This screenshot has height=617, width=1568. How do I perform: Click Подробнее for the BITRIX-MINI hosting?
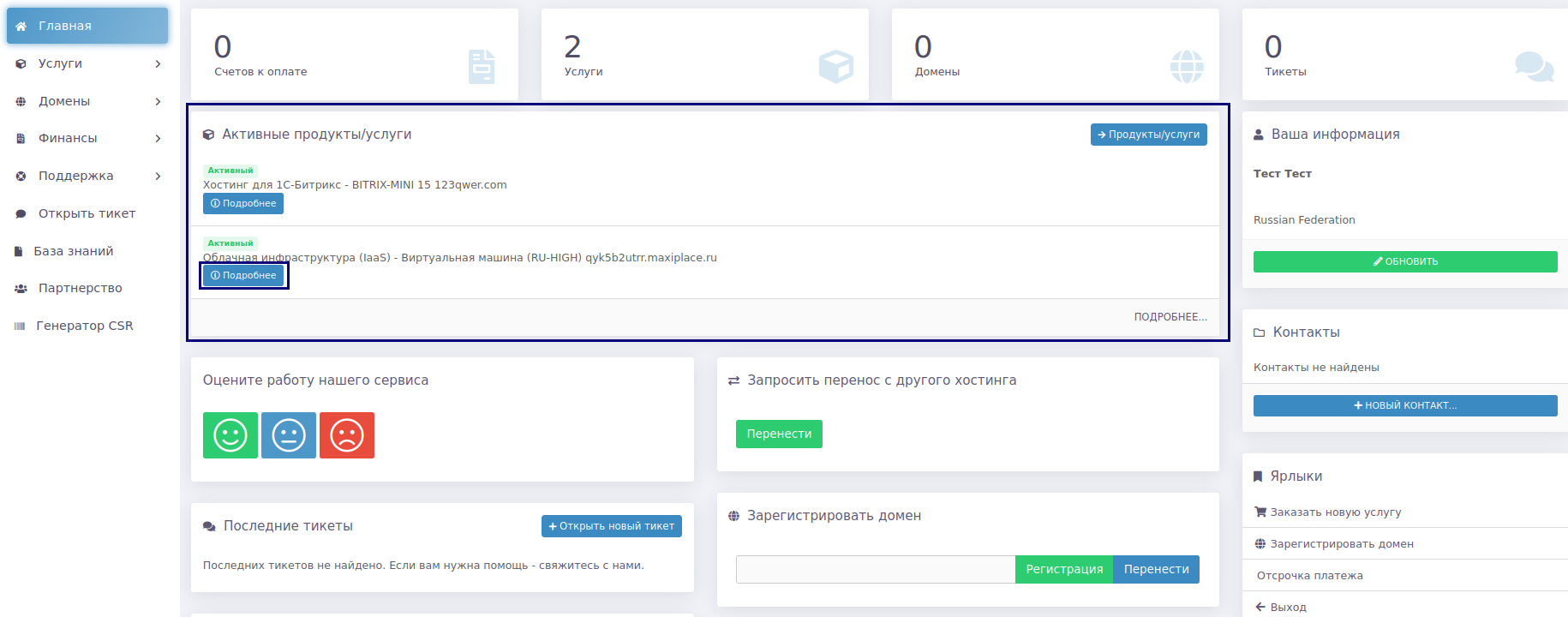coord(243,203)
